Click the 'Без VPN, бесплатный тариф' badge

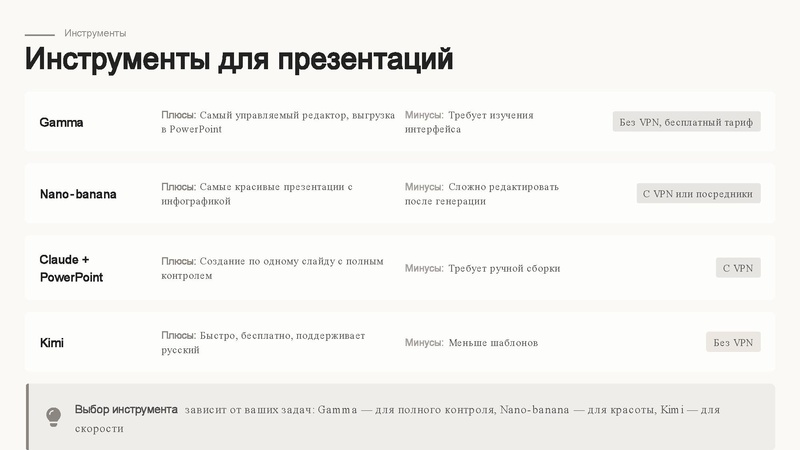pyautogui.click(x=686, y=122)
